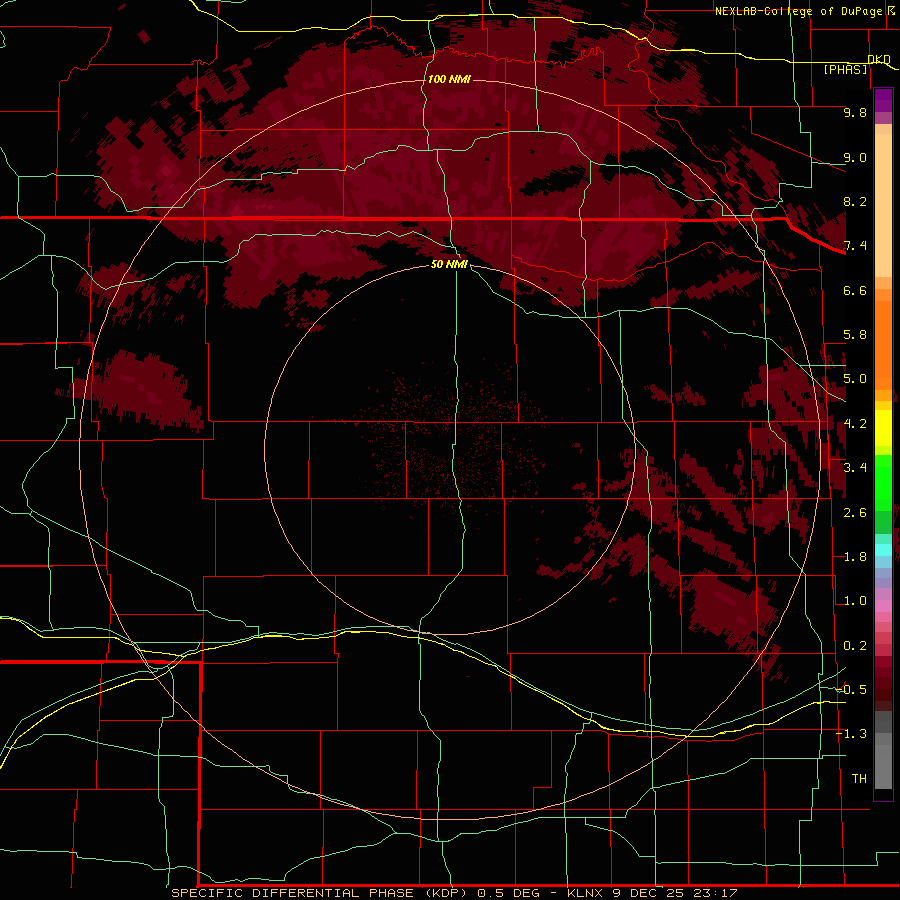Click the 1.0 value on the color scale

(x=855, y=601)
